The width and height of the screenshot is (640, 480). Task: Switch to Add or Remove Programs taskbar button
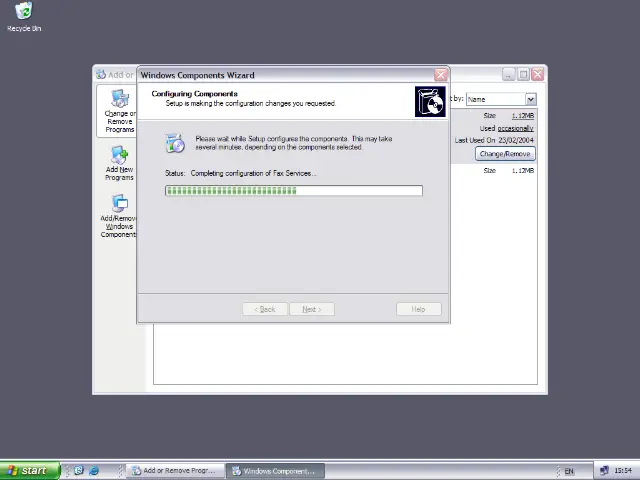click(x=175, y=471)
